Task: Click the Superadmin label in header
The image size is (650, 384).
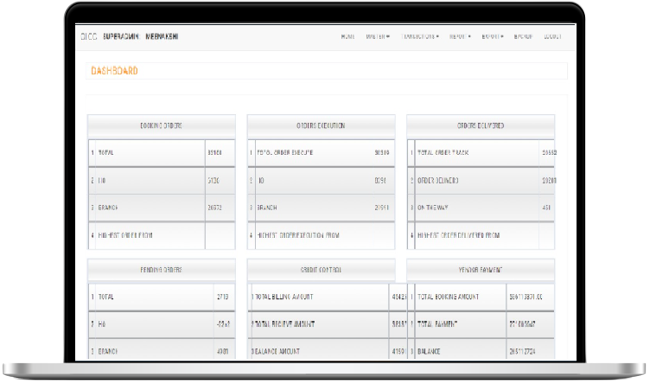Action: [x=121, y=36]
